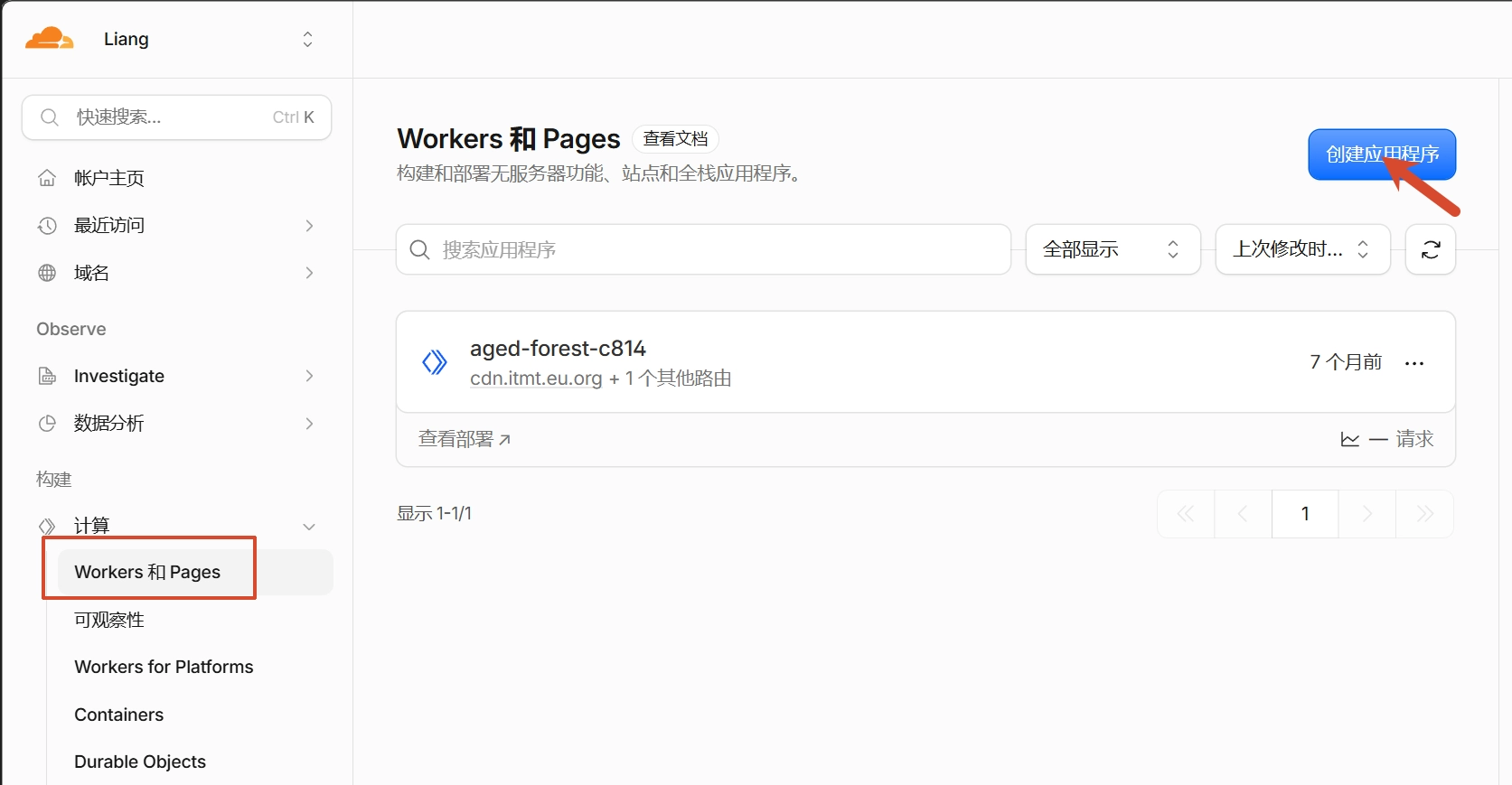The image size is (1512, 785).
Task: Click the refresh list icon button
Action: (x=1431, y=249)
